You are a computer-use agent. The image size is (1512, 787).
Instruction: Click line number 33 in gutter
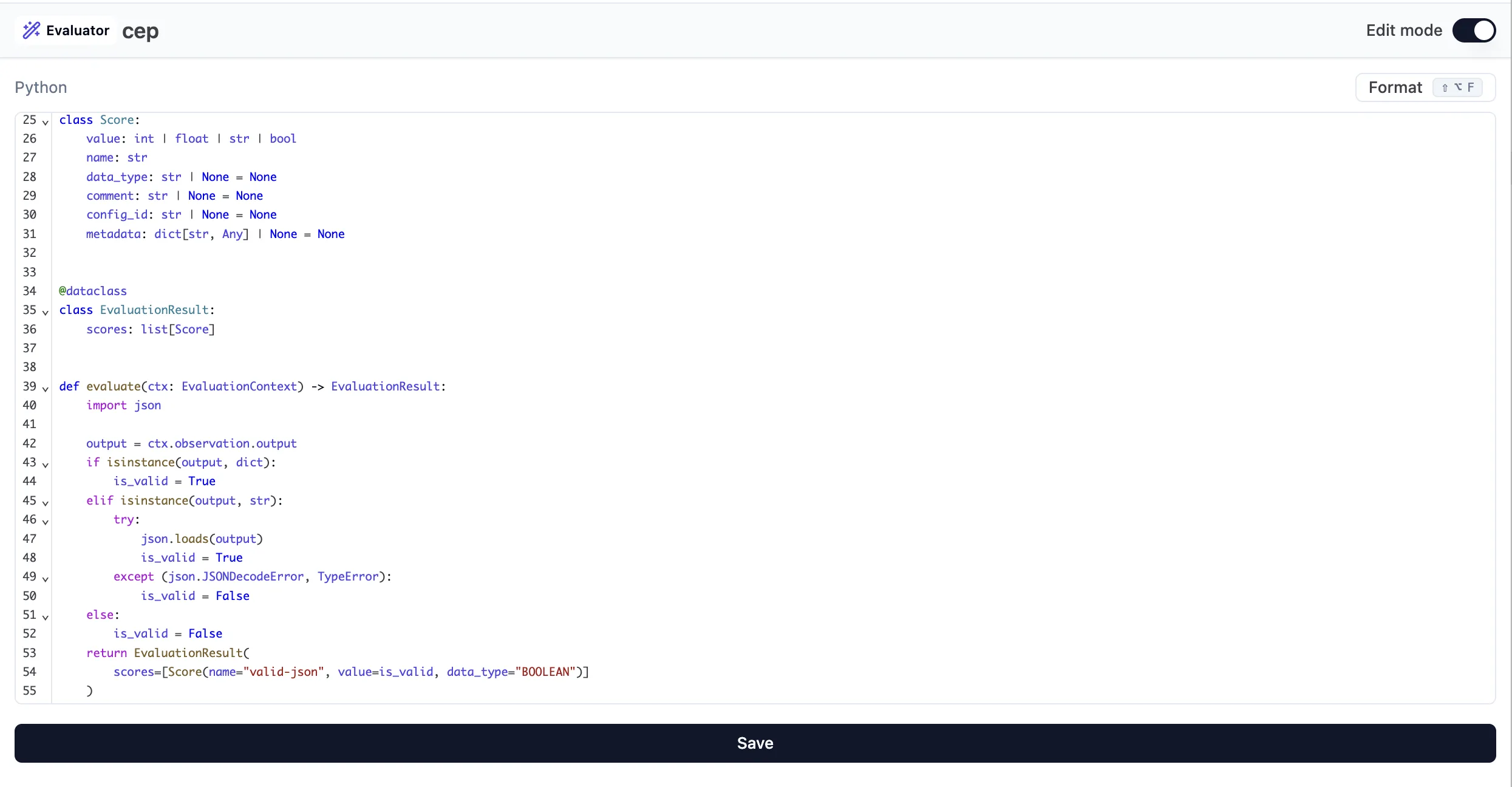tap(29, 272)
